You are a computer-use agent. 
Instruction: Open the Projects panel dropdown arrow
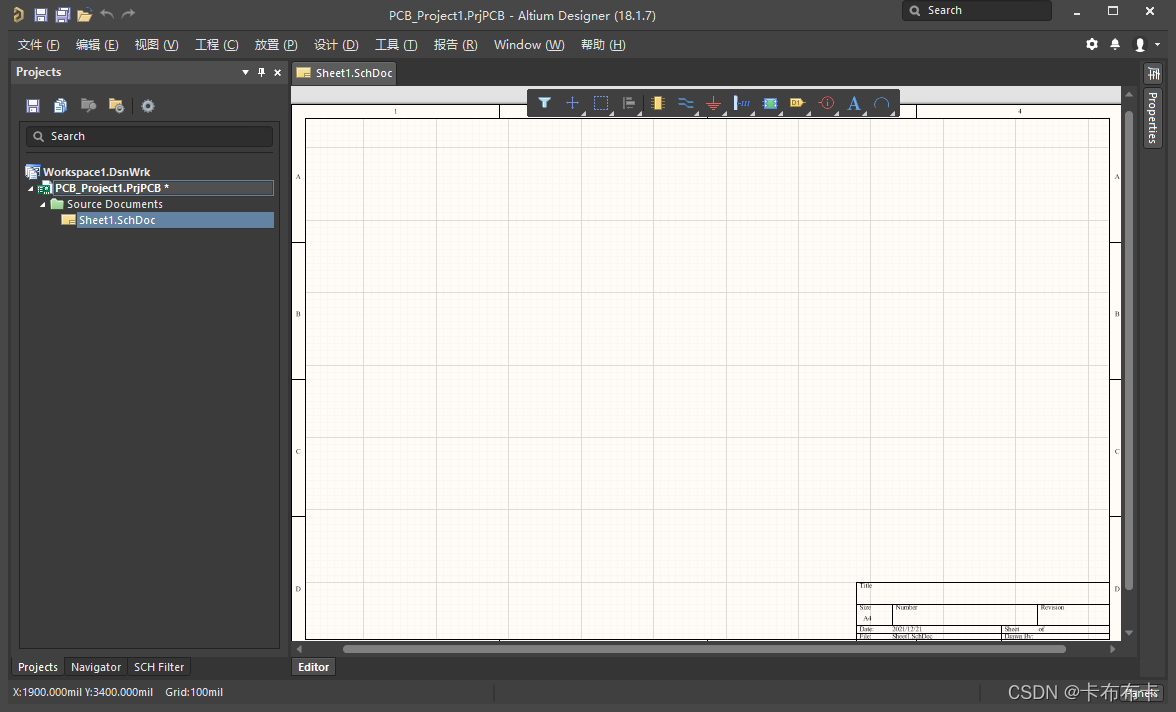point(246,72)
